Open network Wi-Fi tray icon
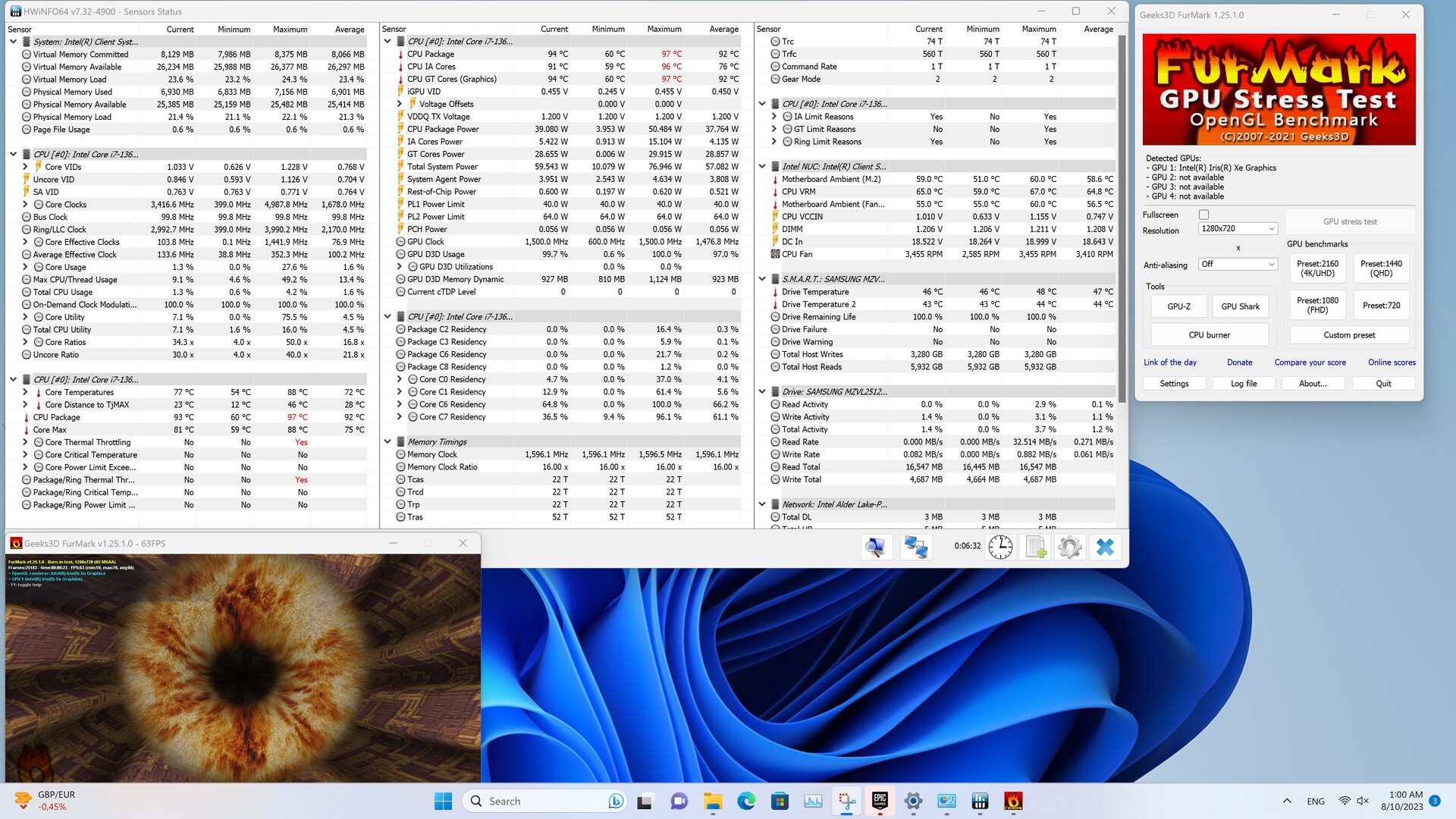 pos(1345,801)
